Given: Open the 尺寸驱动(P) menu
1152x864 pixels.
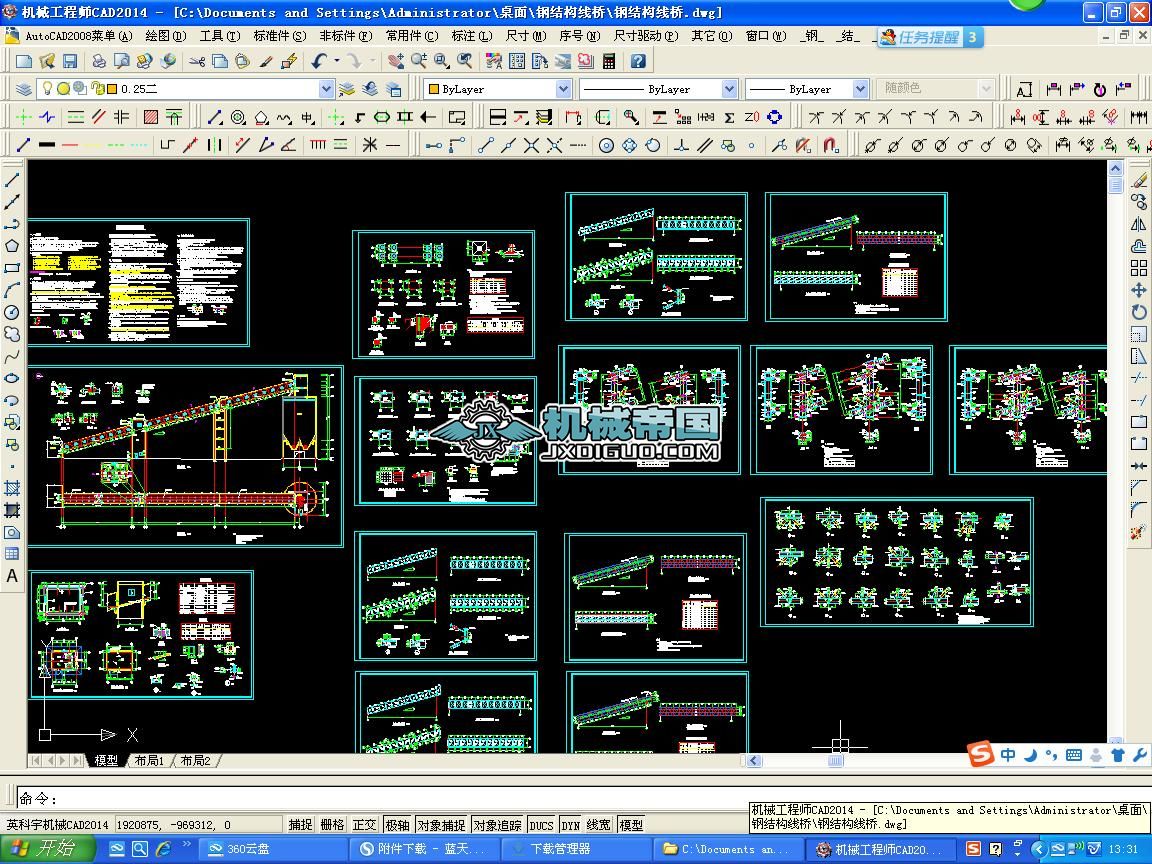Looking at the screenshot, I should (x=646, y=35).
